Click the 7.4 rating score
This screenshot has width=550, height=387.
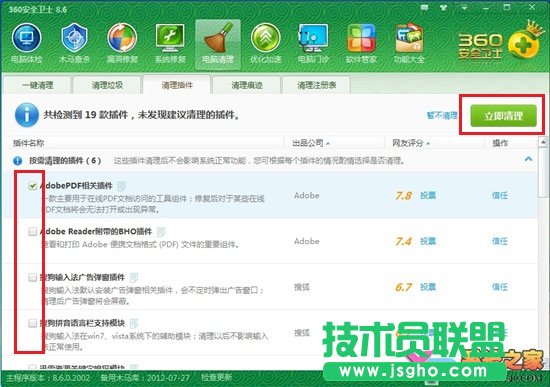(x=403, y=241)
